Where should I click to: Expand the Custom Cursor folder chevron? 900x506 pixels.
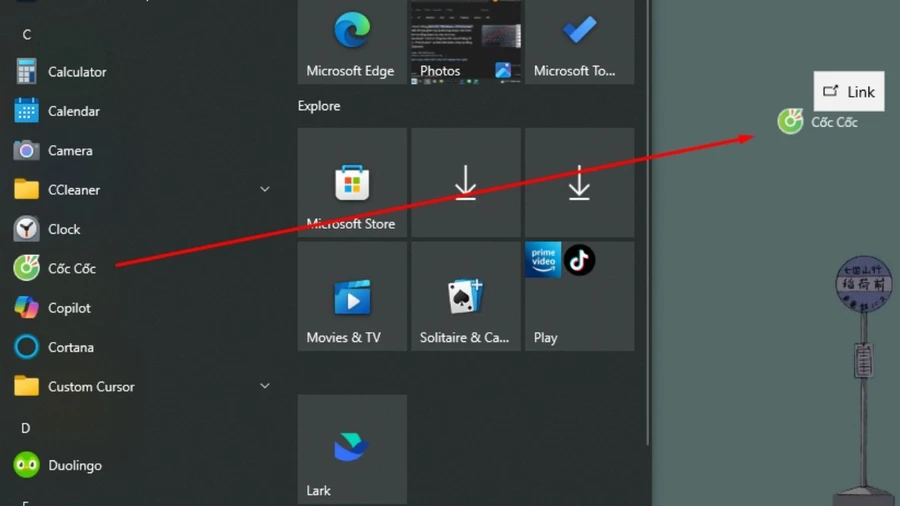[265, 386]
